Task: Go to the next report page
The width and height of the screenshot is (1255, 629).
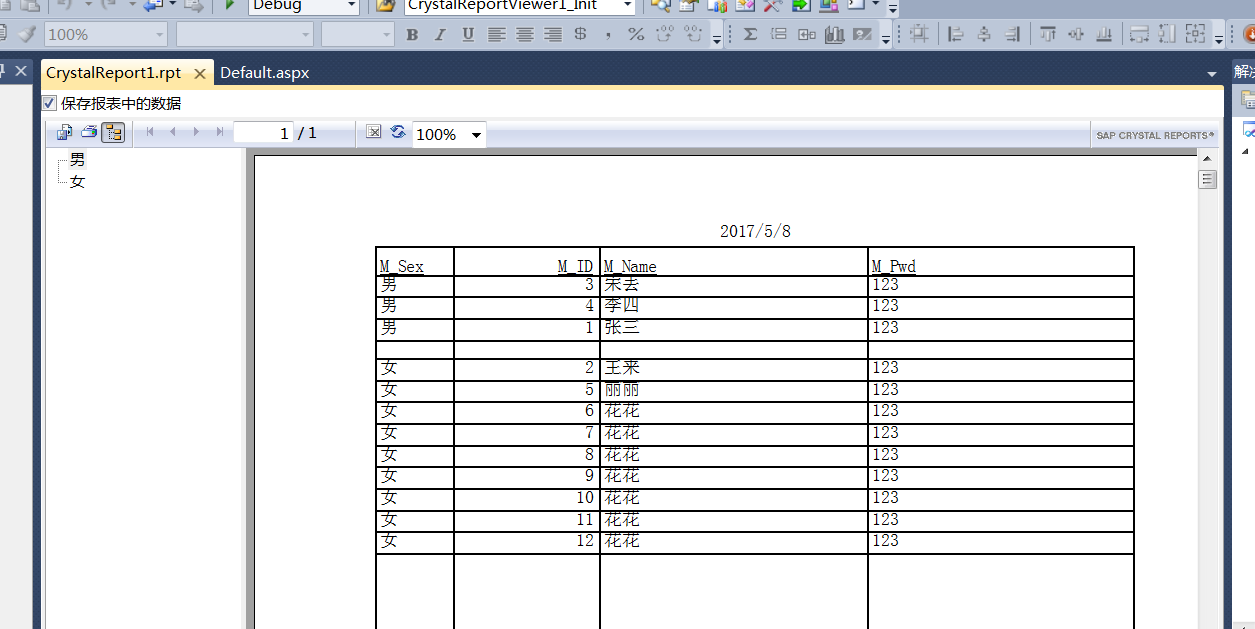Action: (x=196, y=132)
